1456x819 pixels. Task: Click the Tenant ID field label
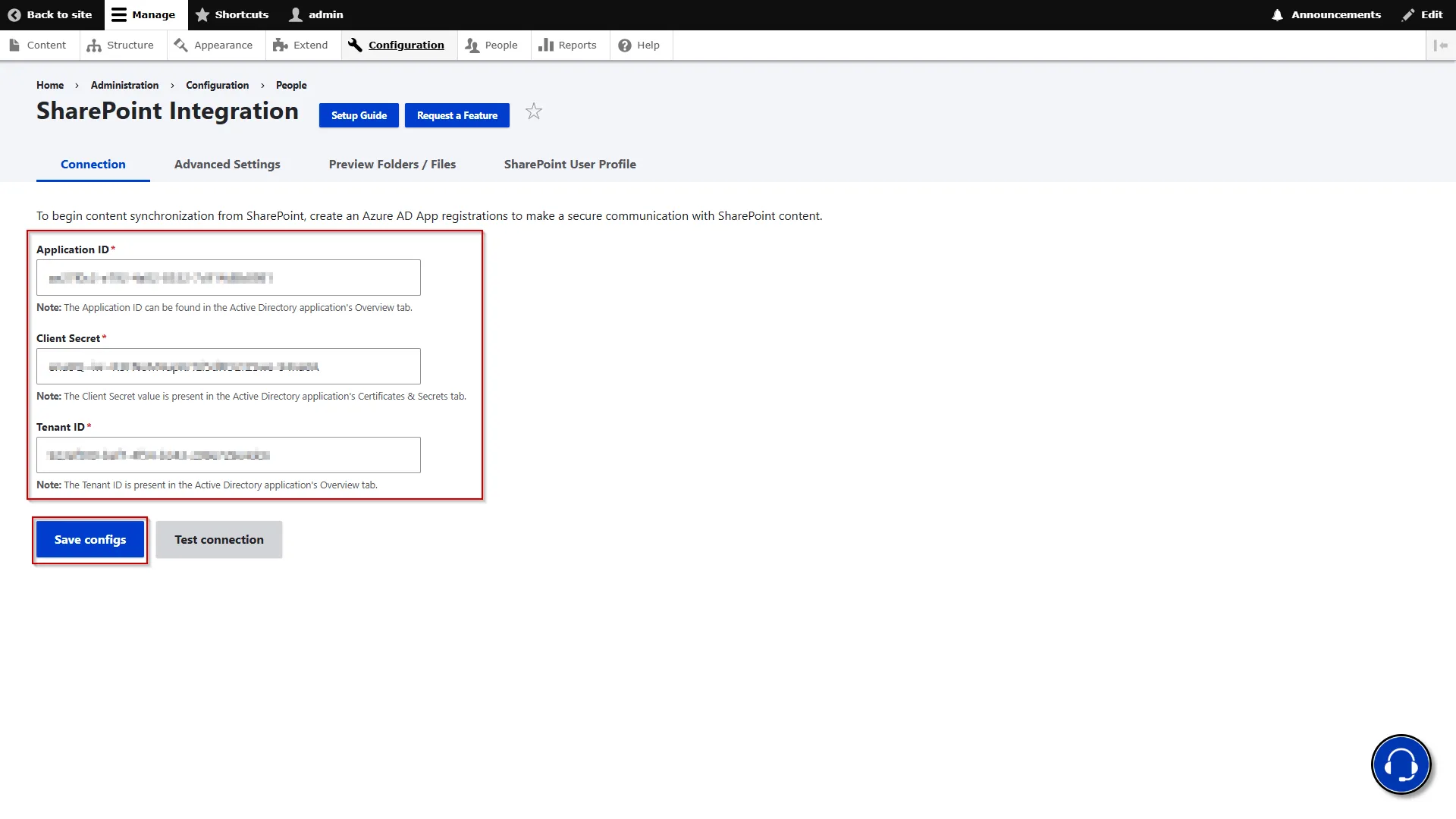[61, 427]
